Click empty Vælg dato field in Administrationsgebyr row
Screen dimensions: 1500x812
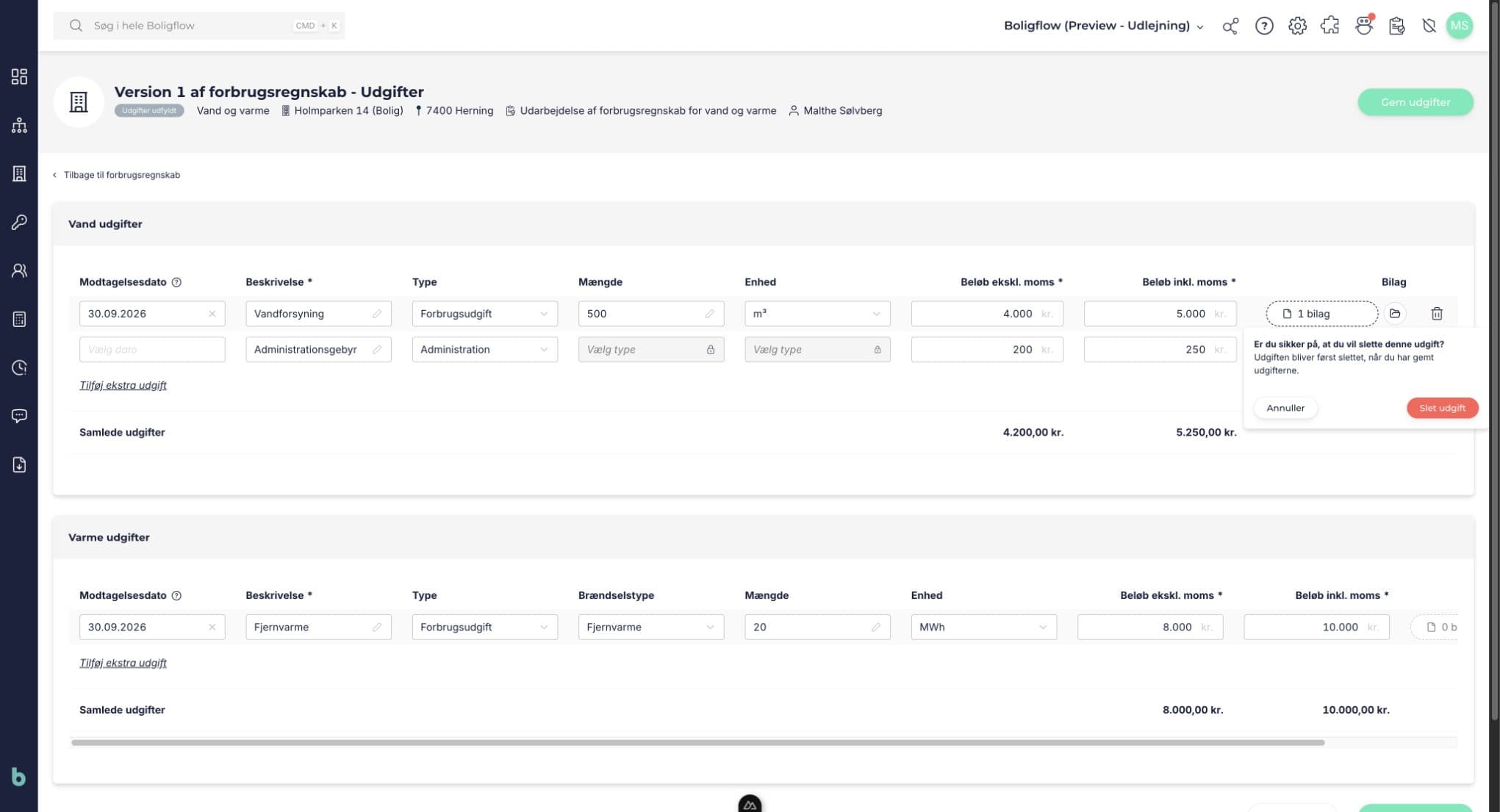[x=152, y=350]
